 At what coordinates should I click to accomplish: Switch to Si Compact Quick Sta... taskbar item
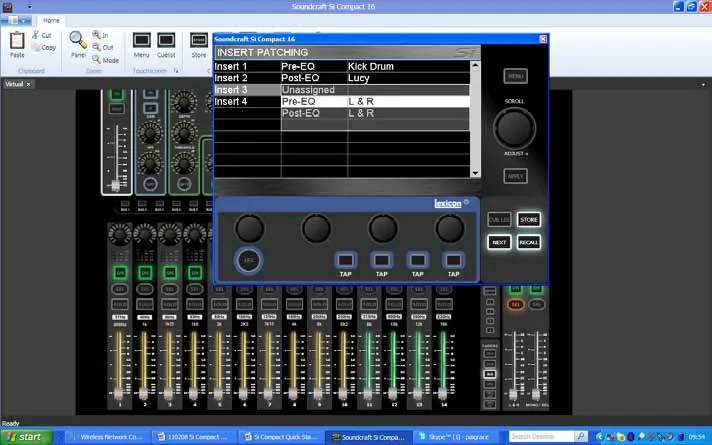[281, 437]
